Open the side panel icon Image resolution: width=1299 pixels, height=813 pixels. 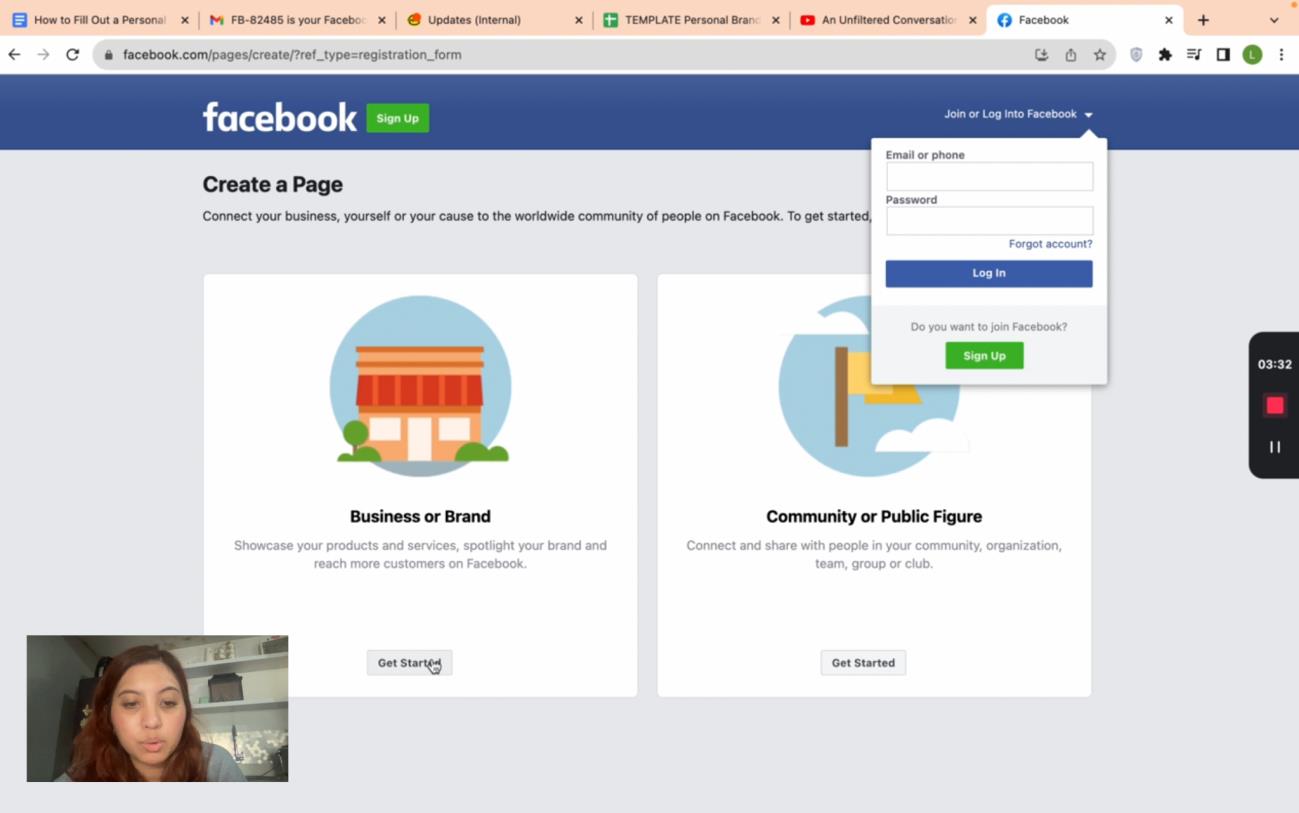pyautogui.click(x=1223, y=55)
